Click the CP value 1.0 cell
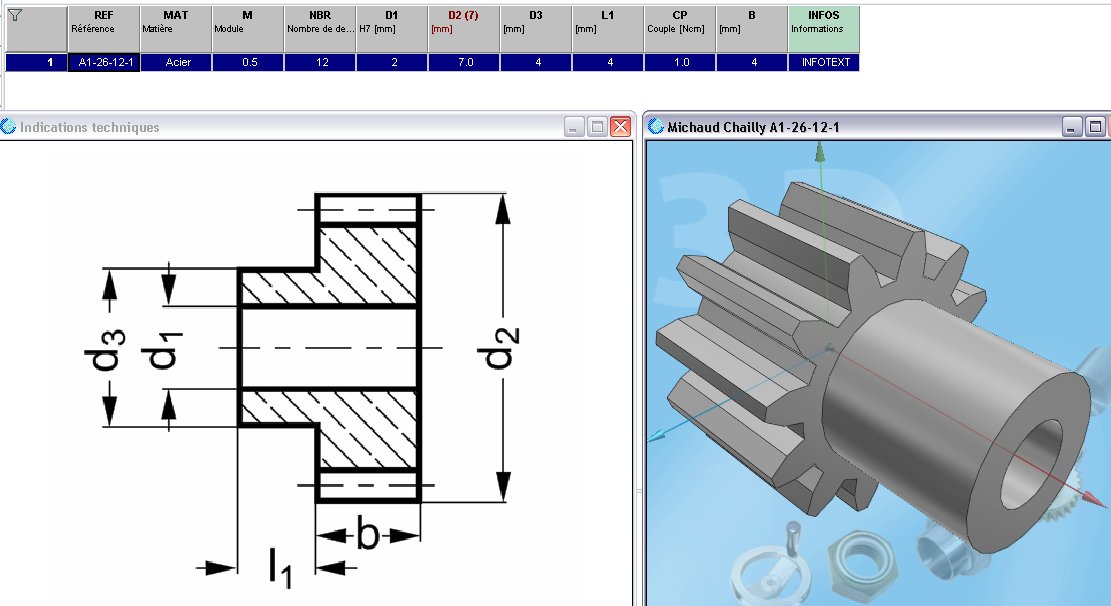Screen dimensions: 1111x606 pyautogui.click(x=681, y=62)
